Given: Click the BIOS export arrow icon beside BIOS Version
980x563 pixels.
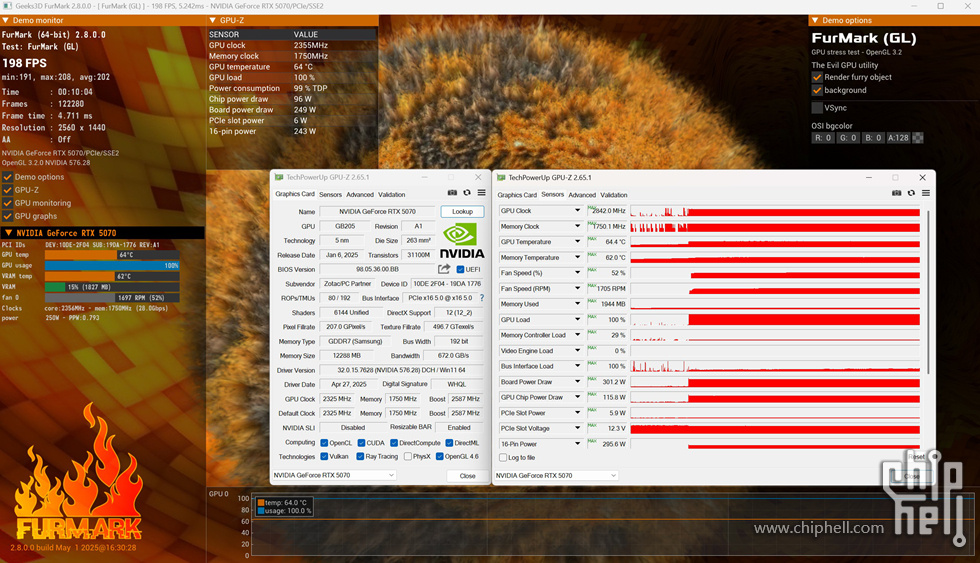Looking at the screenshot, I should click(x=444, y=269).
